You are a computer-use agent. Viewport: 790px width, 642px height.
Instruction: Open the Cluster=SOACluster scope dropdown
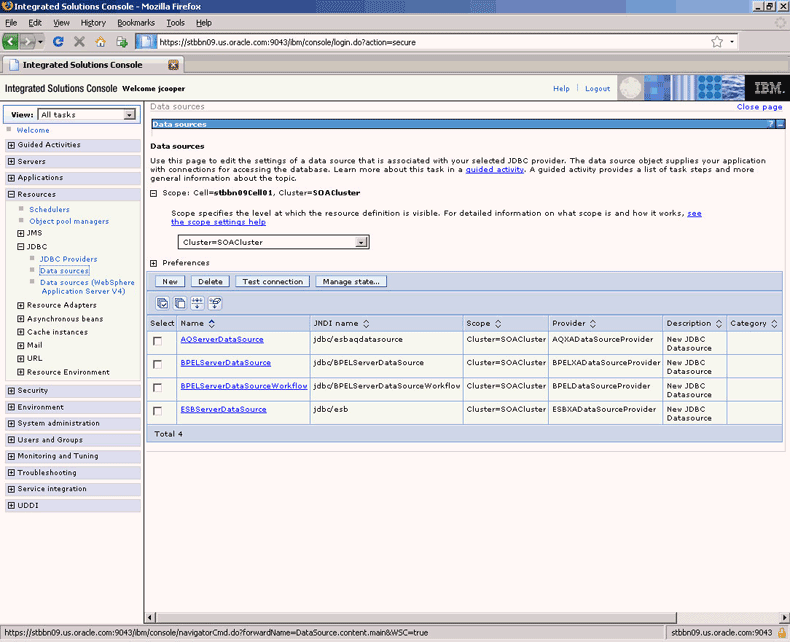(273, 242)
